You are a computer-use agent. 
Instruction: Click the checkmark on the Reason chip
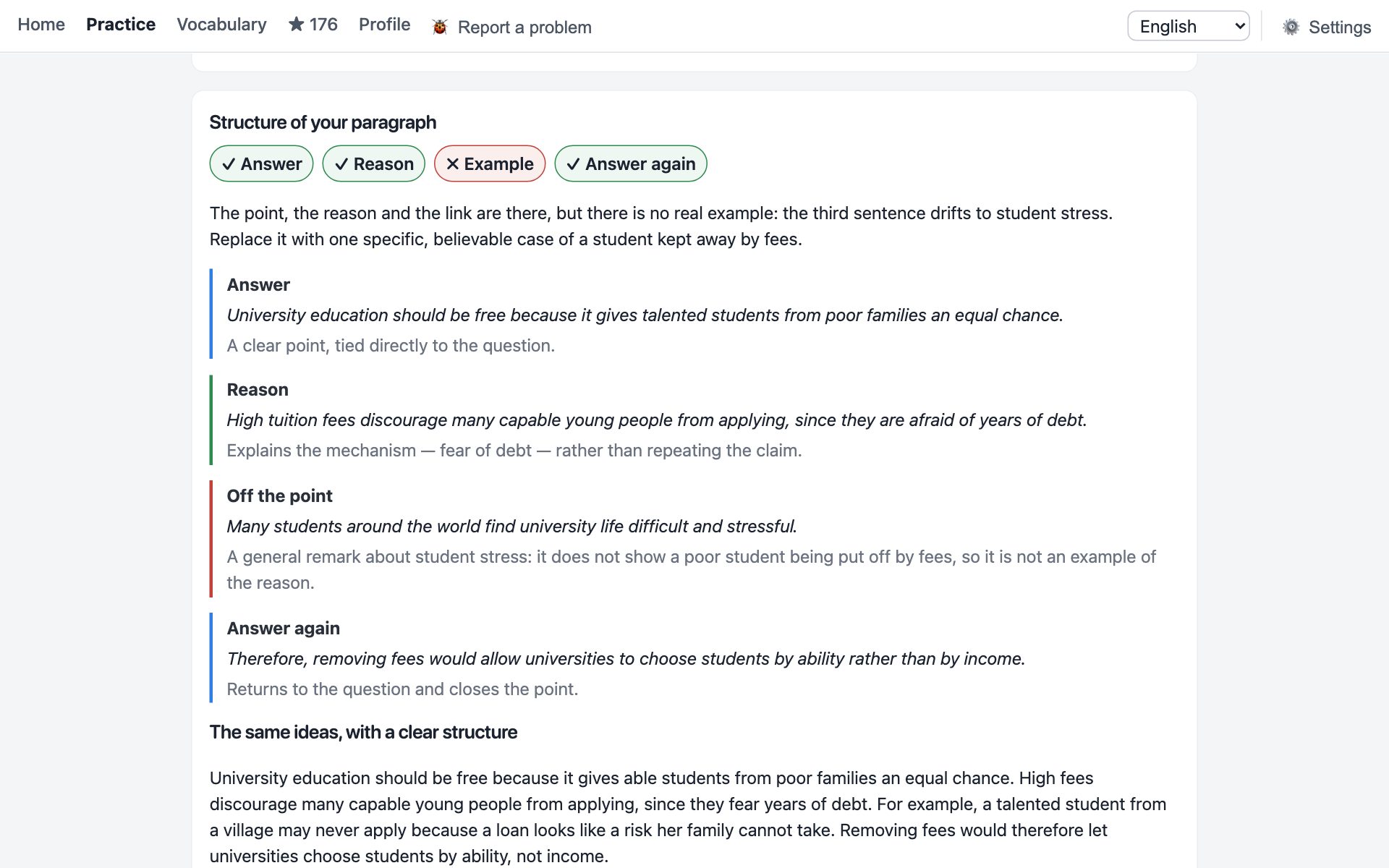click(341, 164)
